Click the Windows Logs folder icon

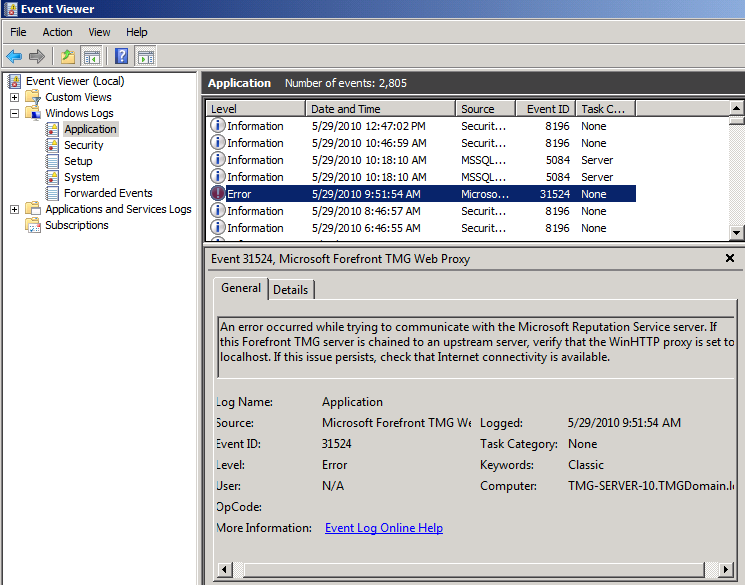tap(33, 113)
